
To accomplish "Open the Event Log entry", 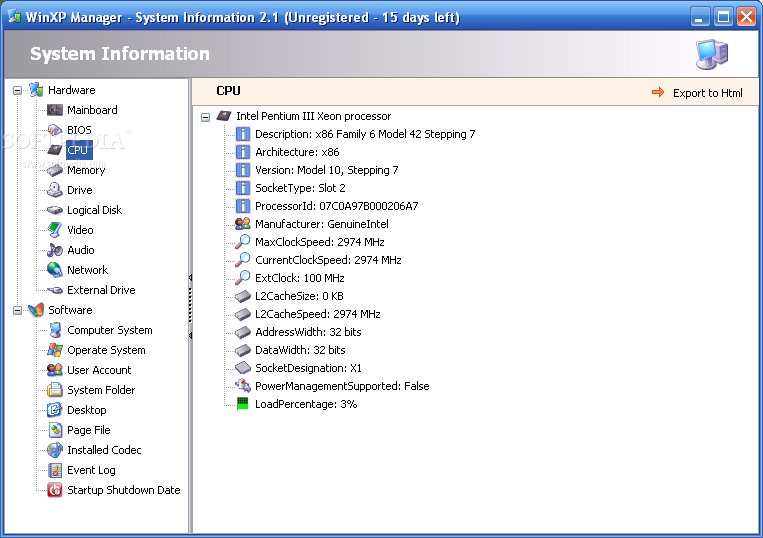I will [91, 470].
